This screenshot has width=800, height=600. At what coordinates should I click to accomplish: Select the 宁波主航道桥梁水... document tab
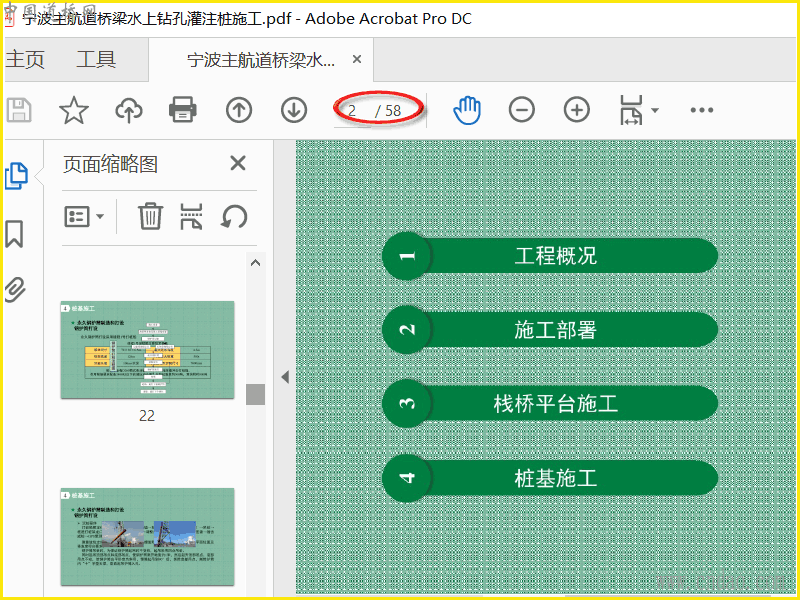point(261,60)
